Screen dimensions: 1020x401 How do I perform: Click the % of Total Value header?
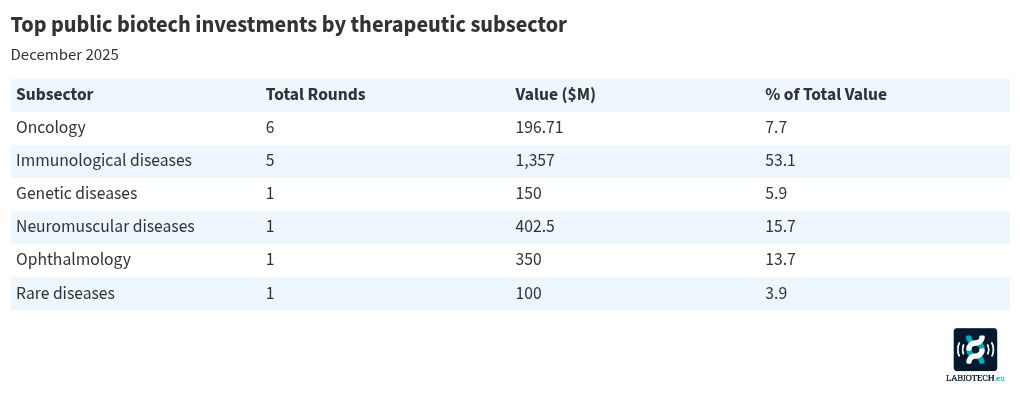825,95
